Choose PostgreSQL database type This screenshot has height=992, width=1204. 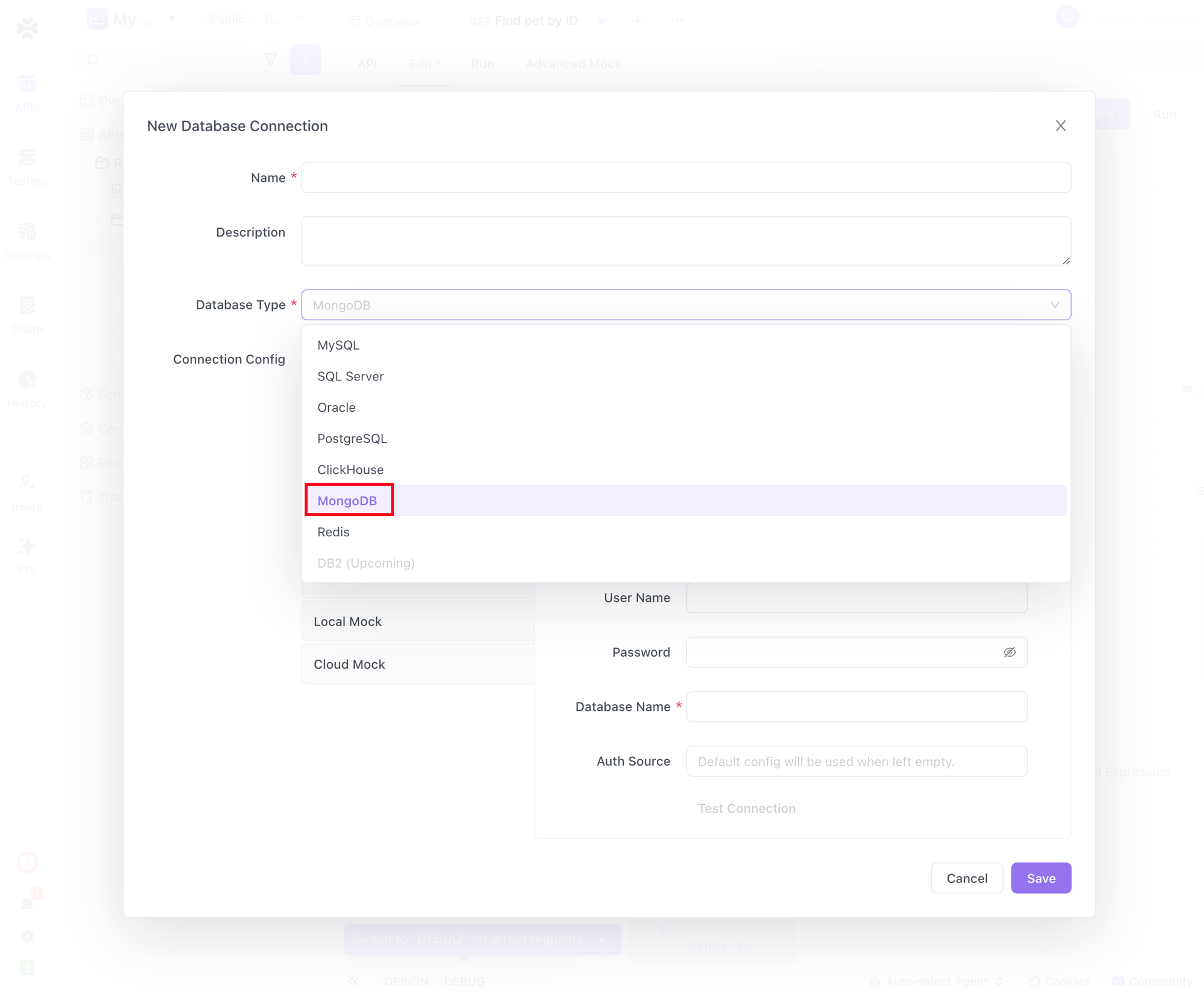[x=686, y=439]
